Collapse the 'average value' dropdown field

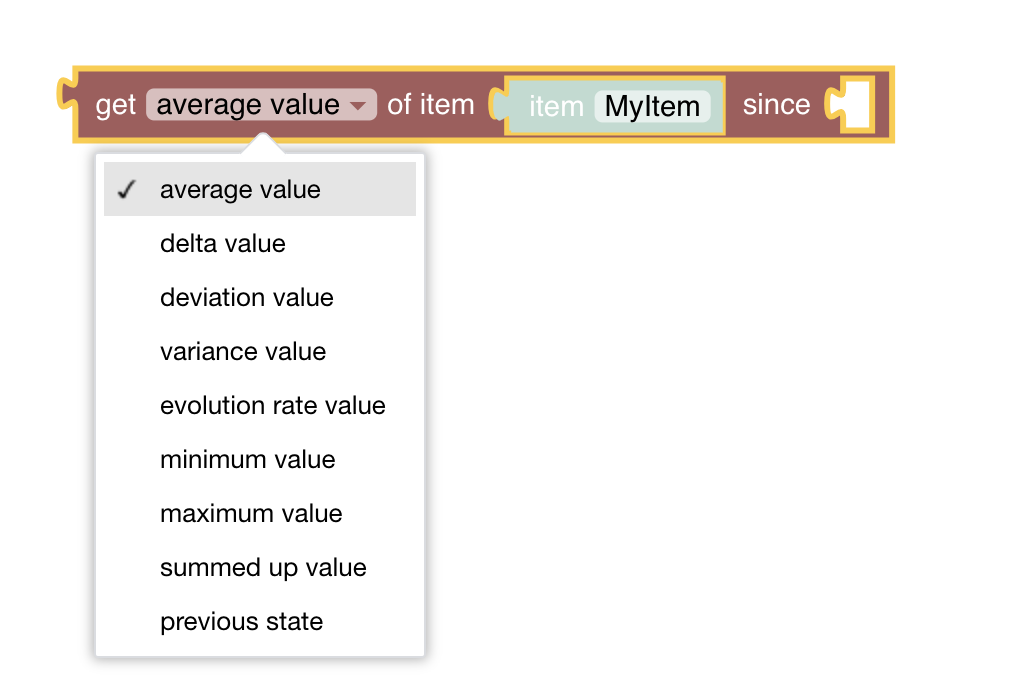(248, 105)
